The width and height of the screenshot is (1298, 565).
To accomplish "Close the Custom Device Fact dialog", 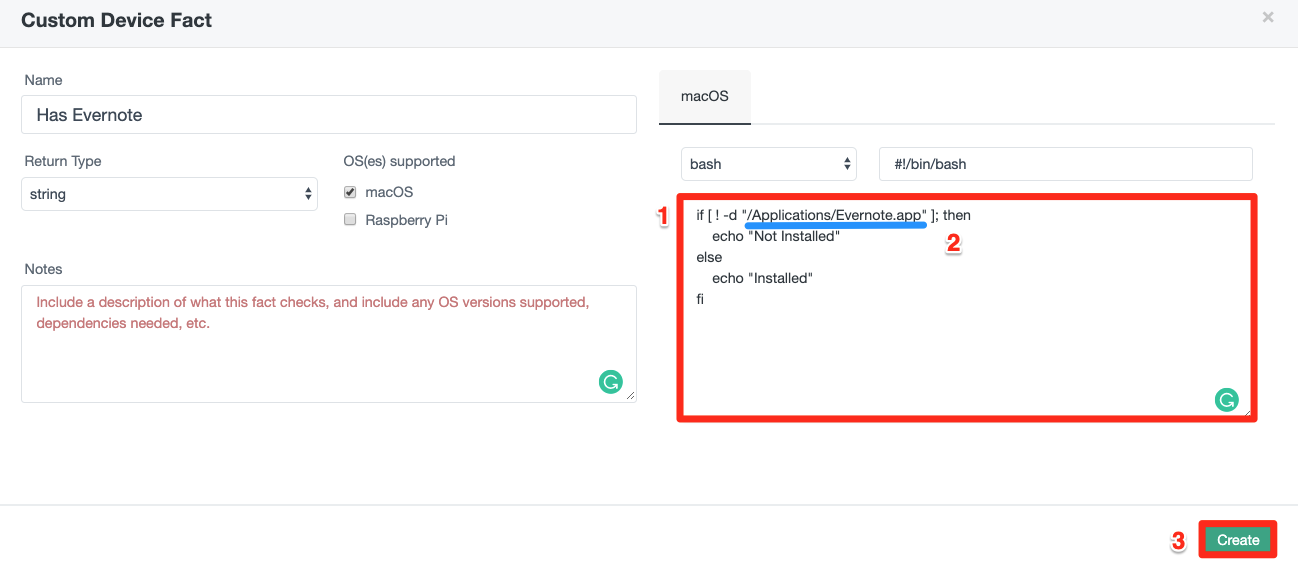I will [x=1267, y=17].
